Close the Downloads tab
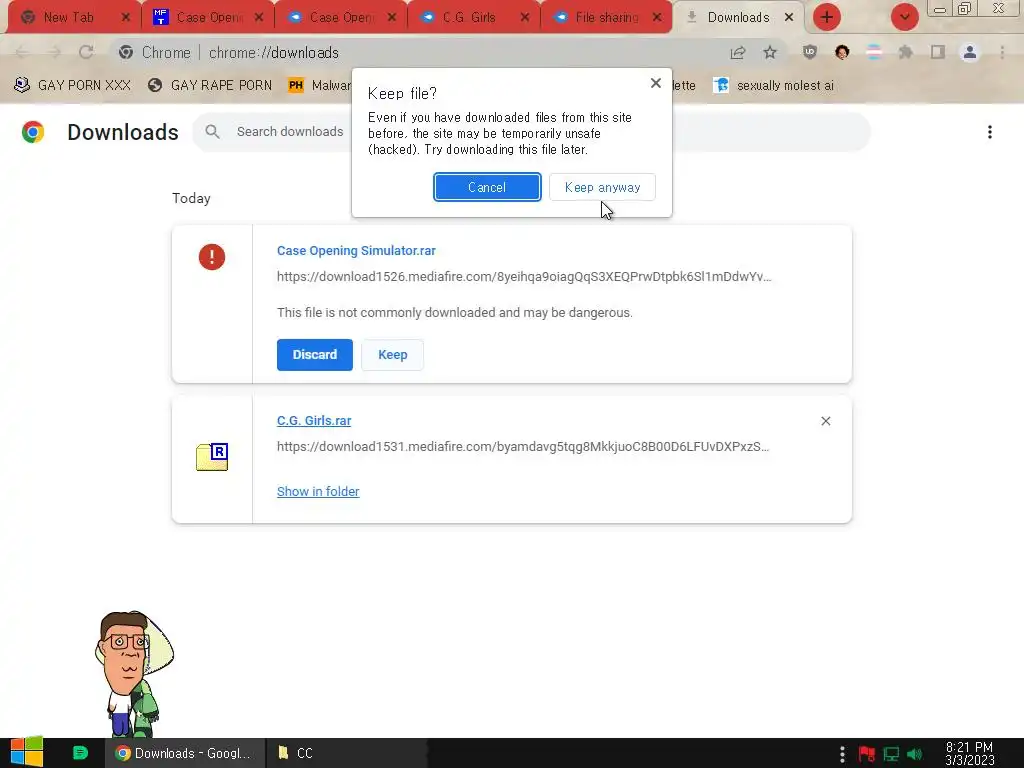 click(x=789, y=18)
